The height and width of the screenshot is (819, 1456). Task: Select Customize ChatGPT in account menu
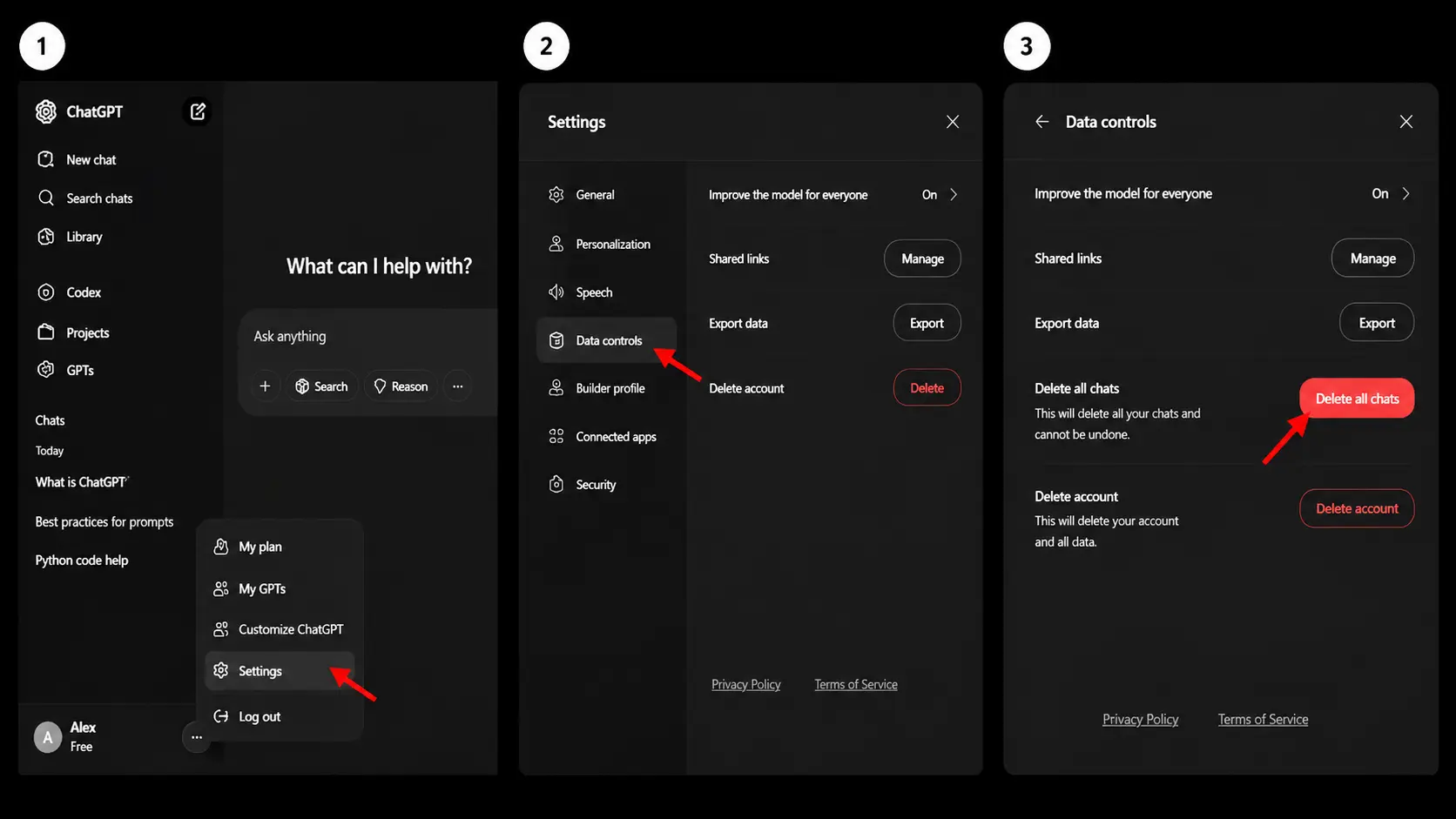[280, 629]
